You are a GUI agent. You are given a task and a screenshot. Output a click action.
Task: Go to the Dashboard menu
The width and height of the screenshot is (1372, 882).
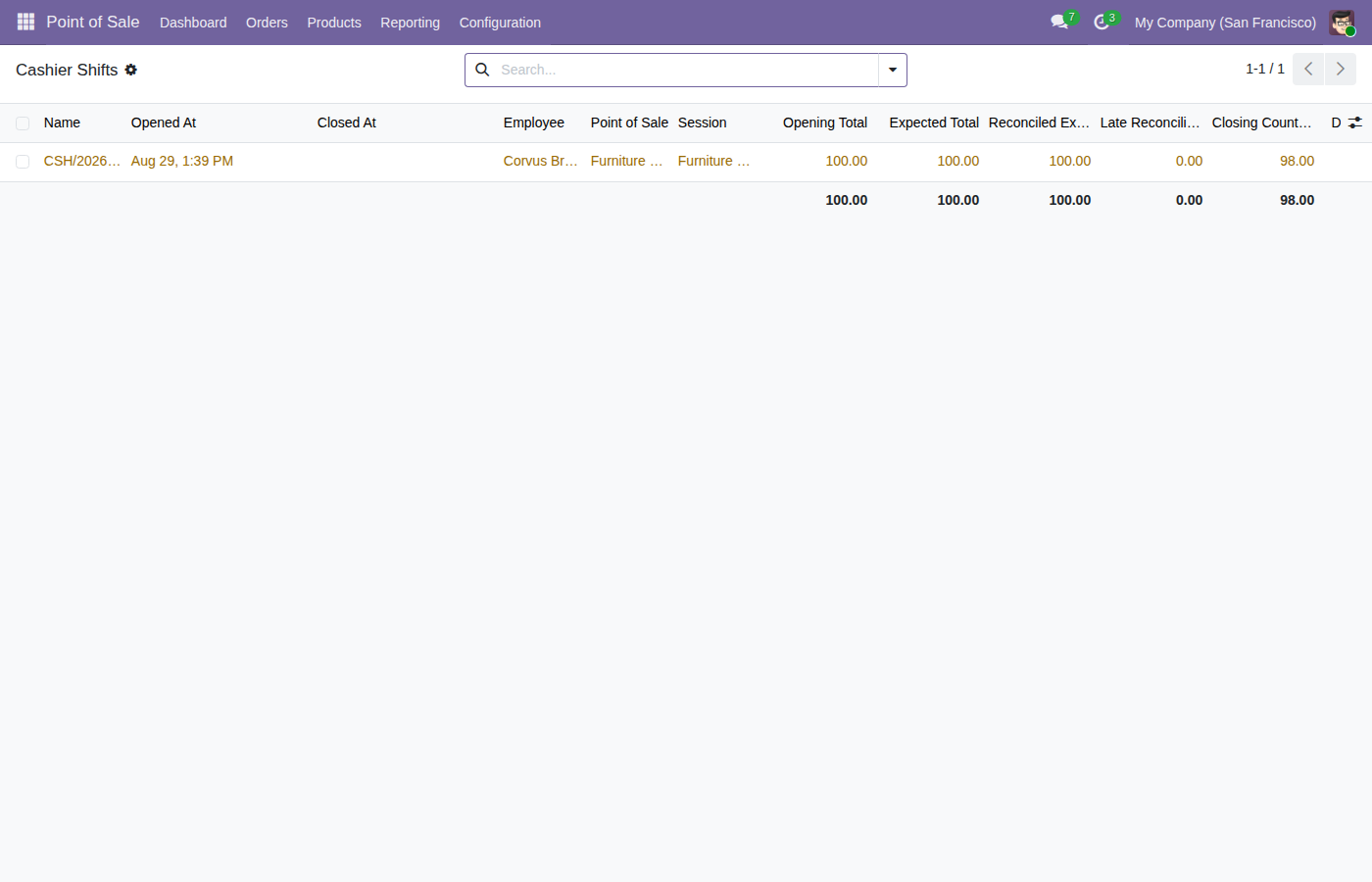click(193, 22)
